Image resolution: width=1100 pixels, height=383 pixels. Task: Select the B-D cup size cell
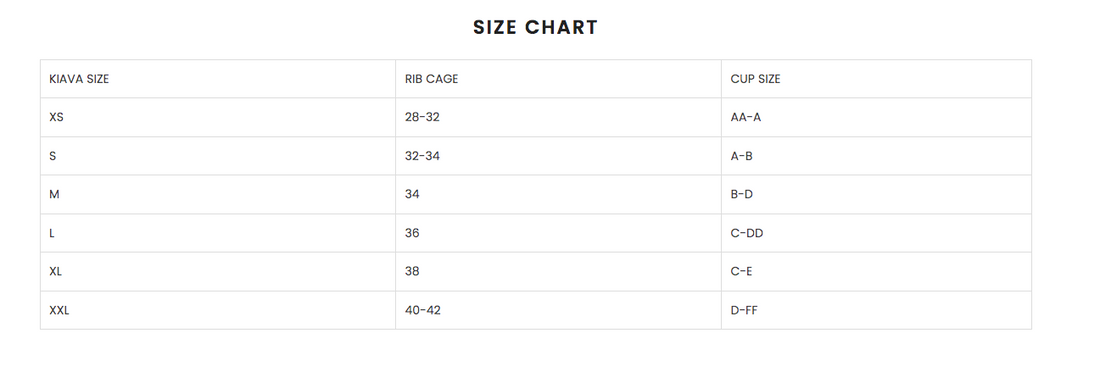[x=876, y=194]
